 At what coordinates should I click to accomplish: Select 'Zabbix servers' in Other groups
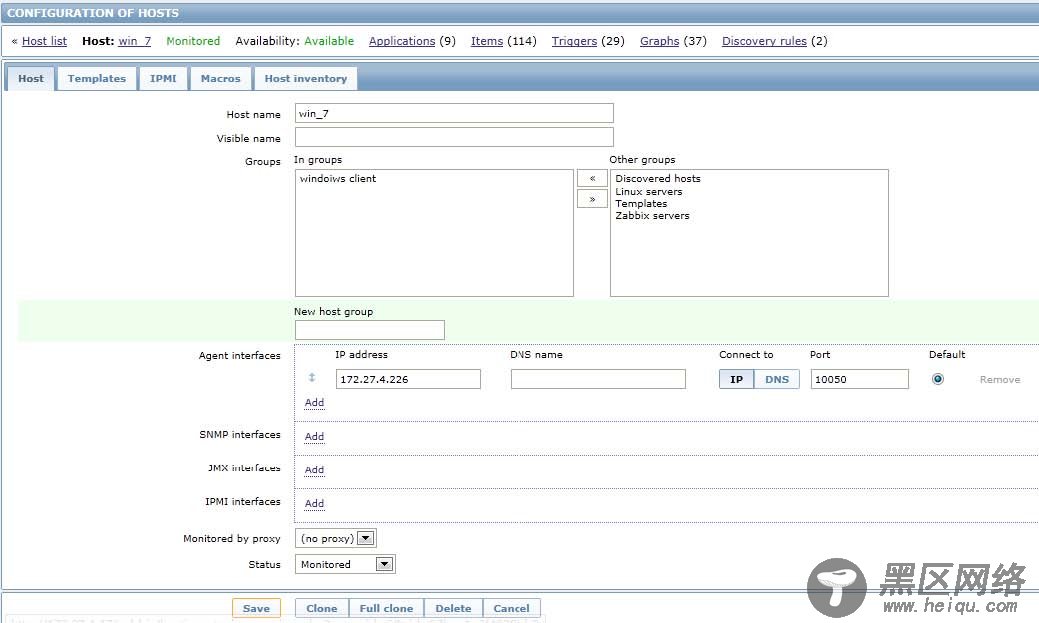tap(652, 215)
